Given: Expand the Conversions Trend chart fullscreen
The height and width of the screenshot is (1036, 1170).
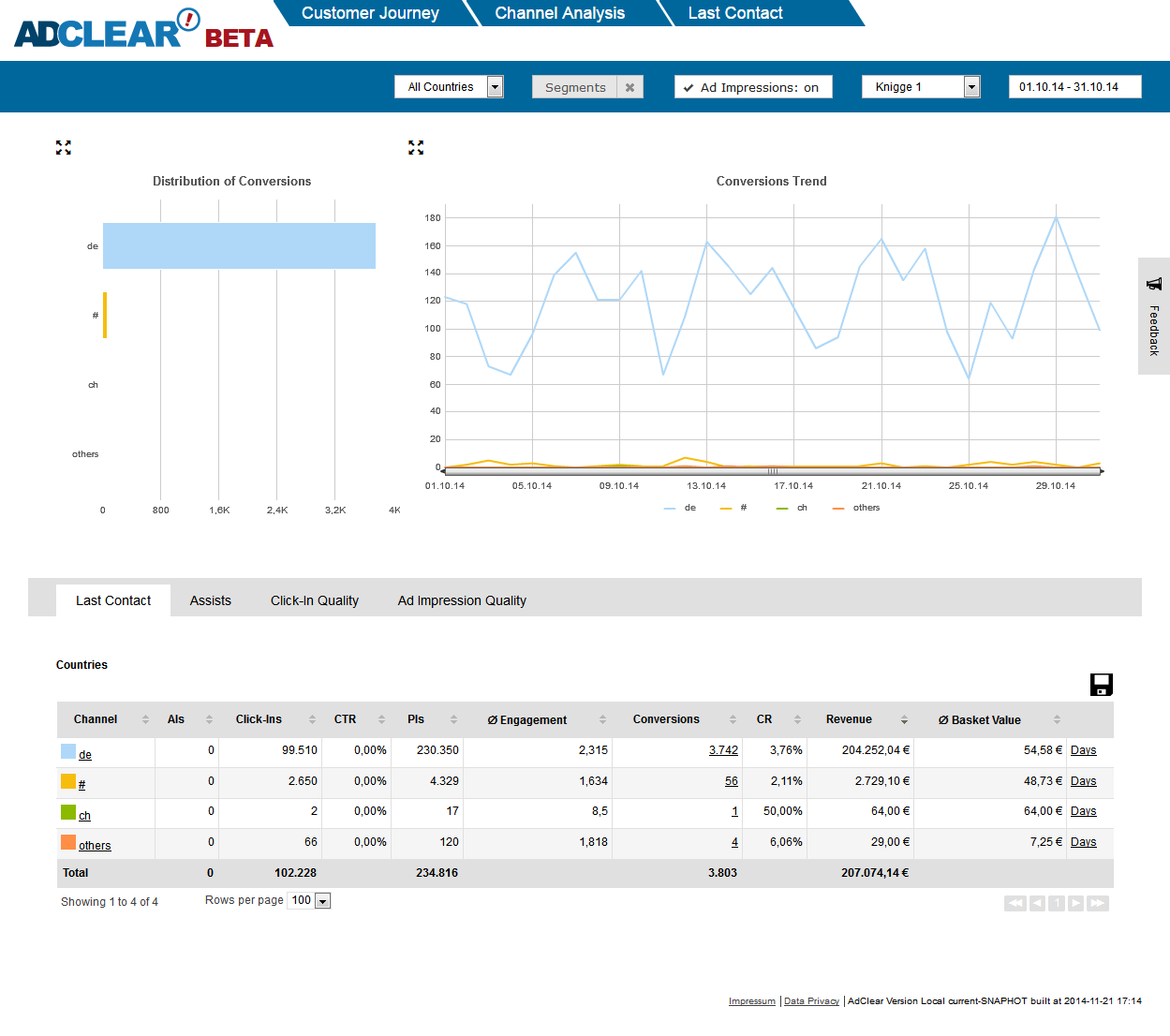Looking at the screenshot, I should [416, 148].
